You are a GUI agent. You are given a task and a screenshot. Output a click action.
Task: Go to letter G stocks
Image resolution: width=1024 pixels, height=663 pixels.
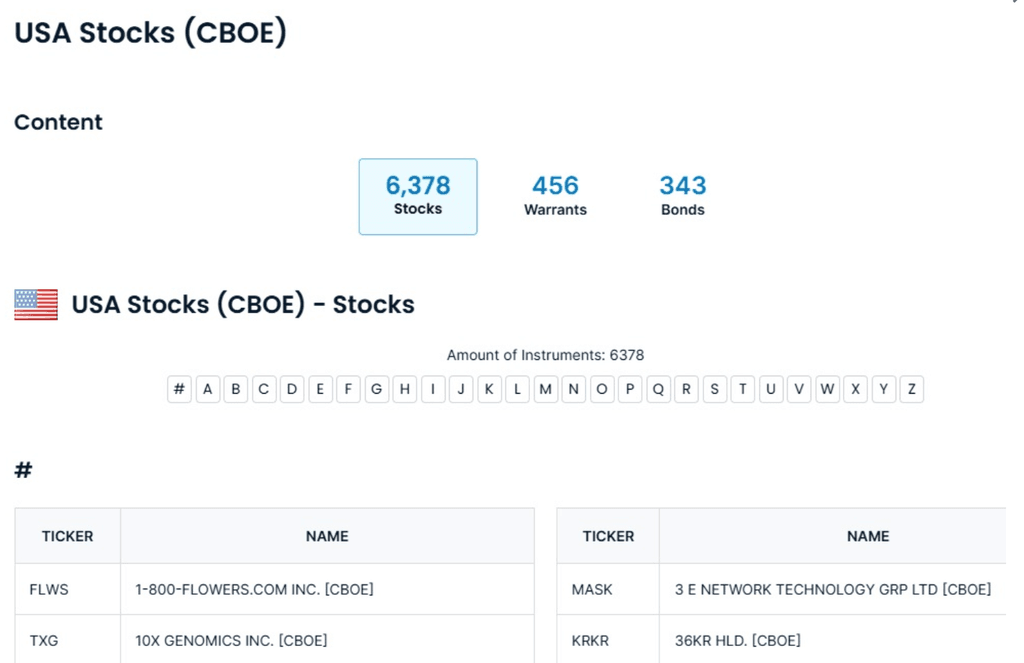377,389
